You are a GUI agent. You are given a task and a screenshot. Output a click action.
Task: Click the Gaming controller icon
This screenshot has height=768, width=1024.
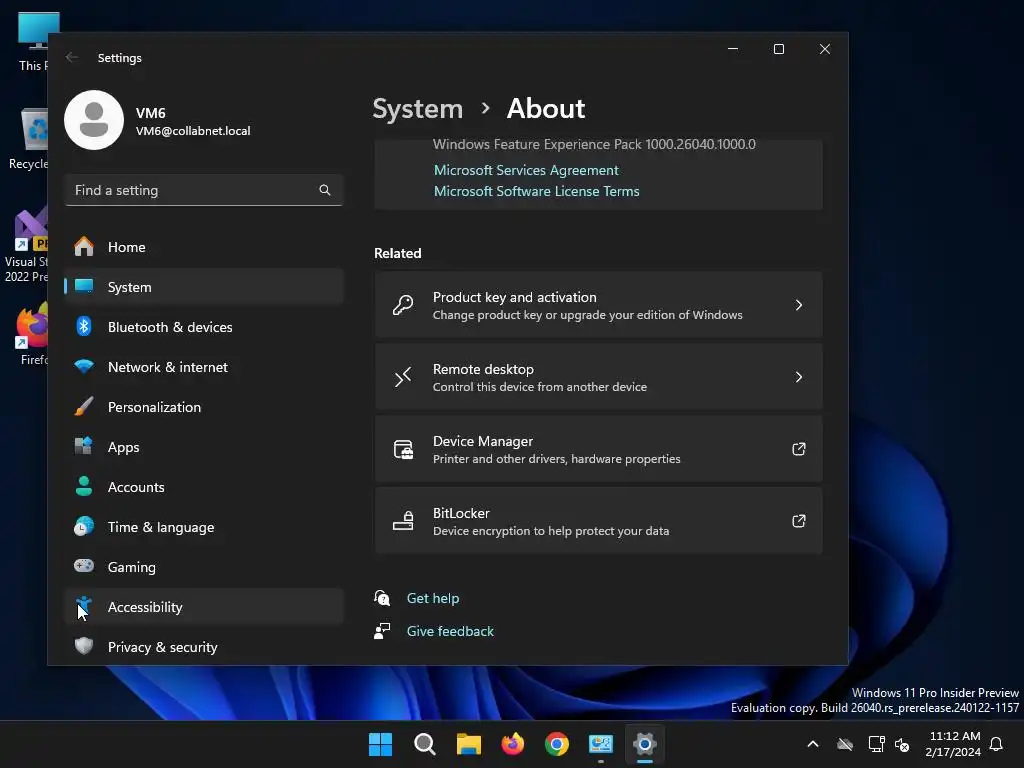pos(84,566)
